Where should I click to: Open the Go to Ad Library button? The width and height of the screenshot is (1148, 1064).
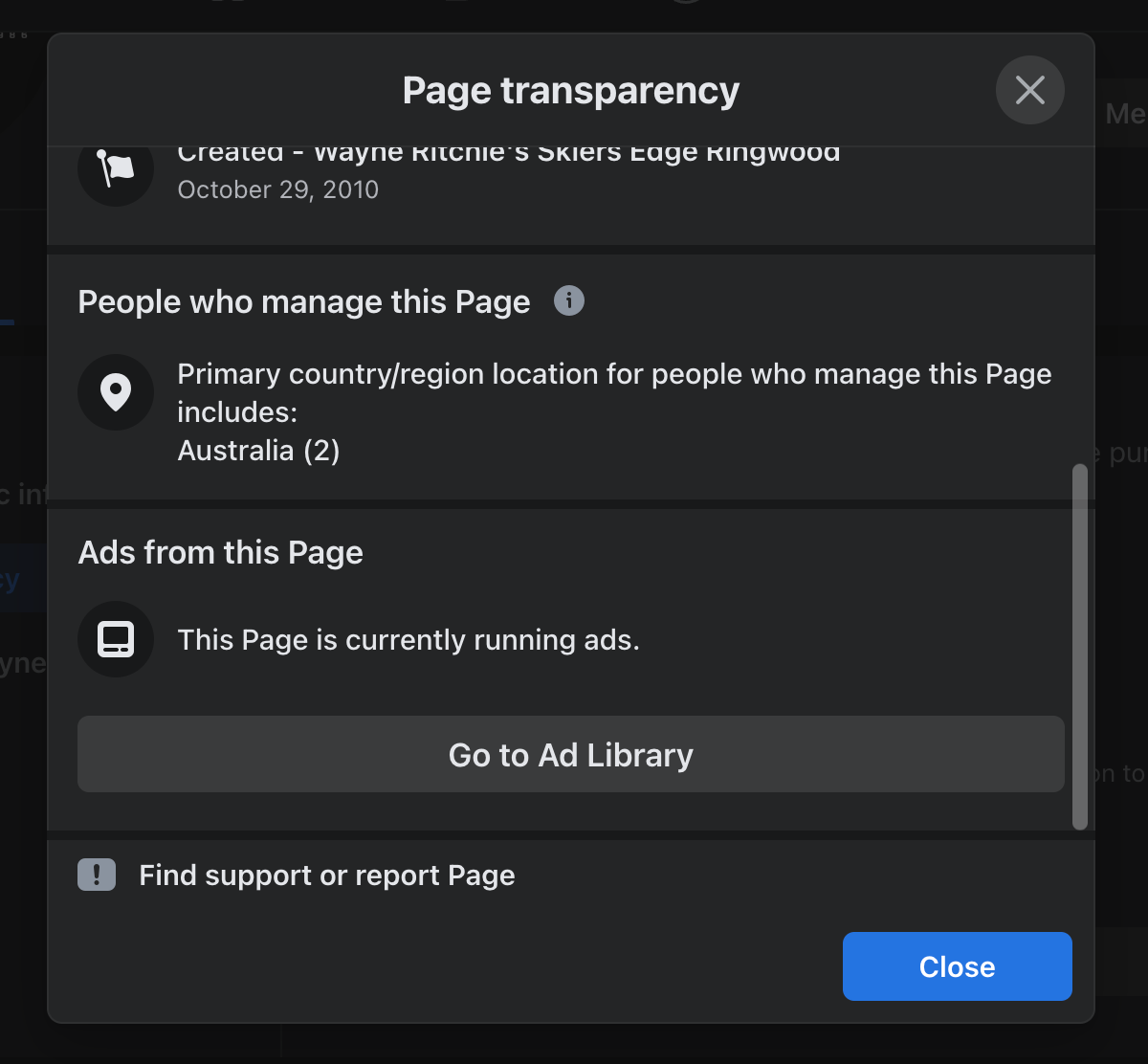[x=570, y=755]
